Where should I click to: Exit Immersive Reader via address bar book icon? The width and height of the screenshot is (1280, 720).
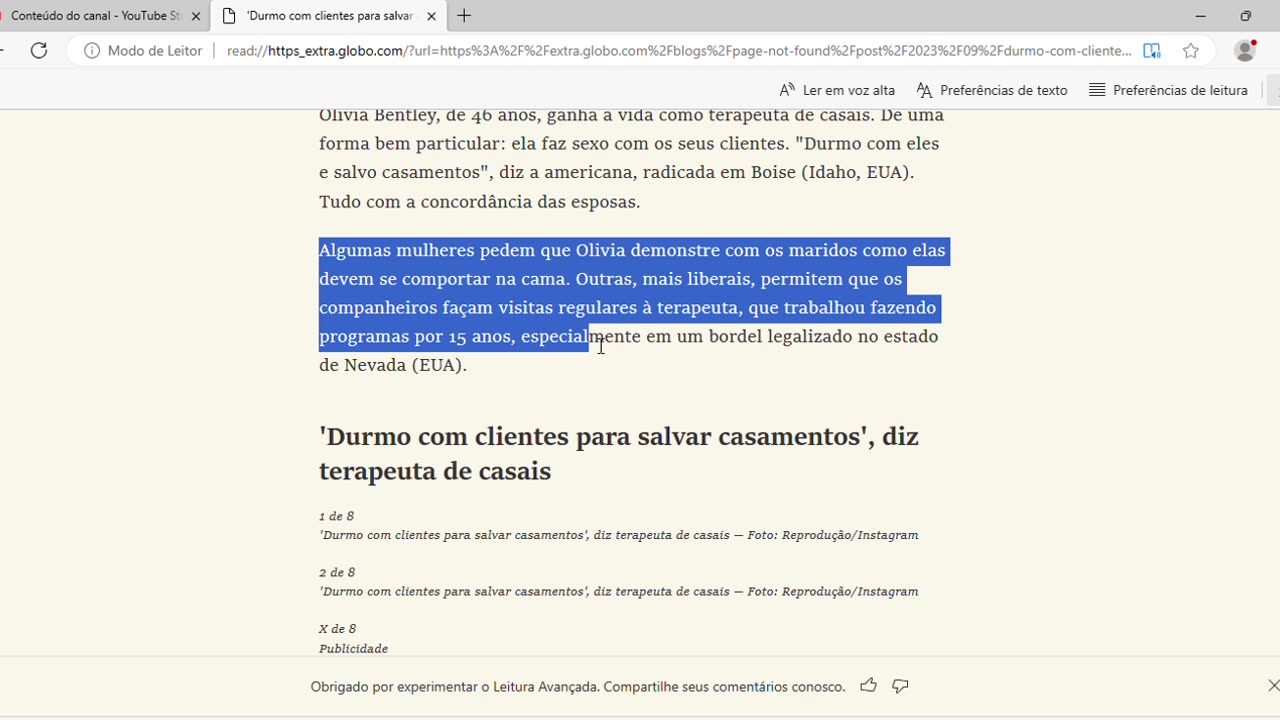coord(1152,50)
